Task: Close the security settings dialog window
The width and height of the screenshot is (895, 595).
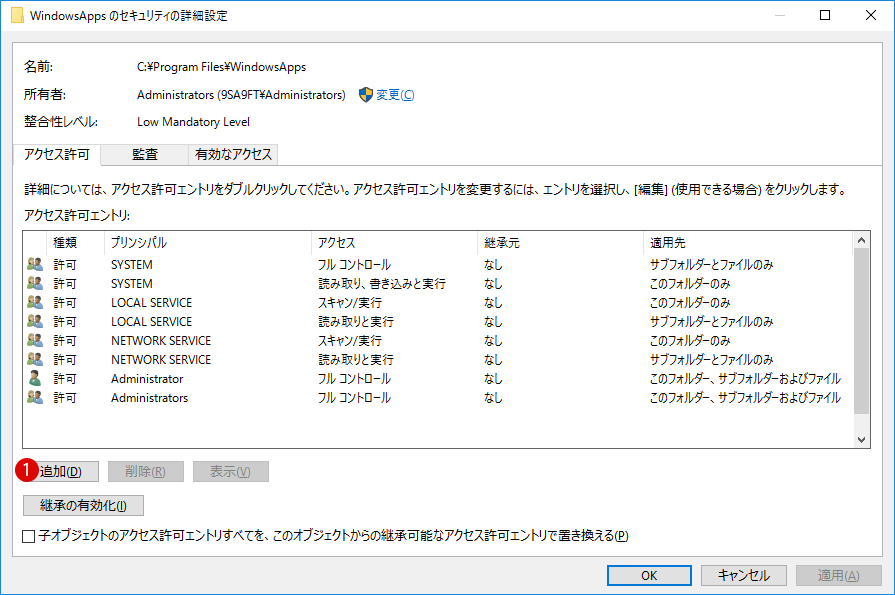Action: coord(870,15)
